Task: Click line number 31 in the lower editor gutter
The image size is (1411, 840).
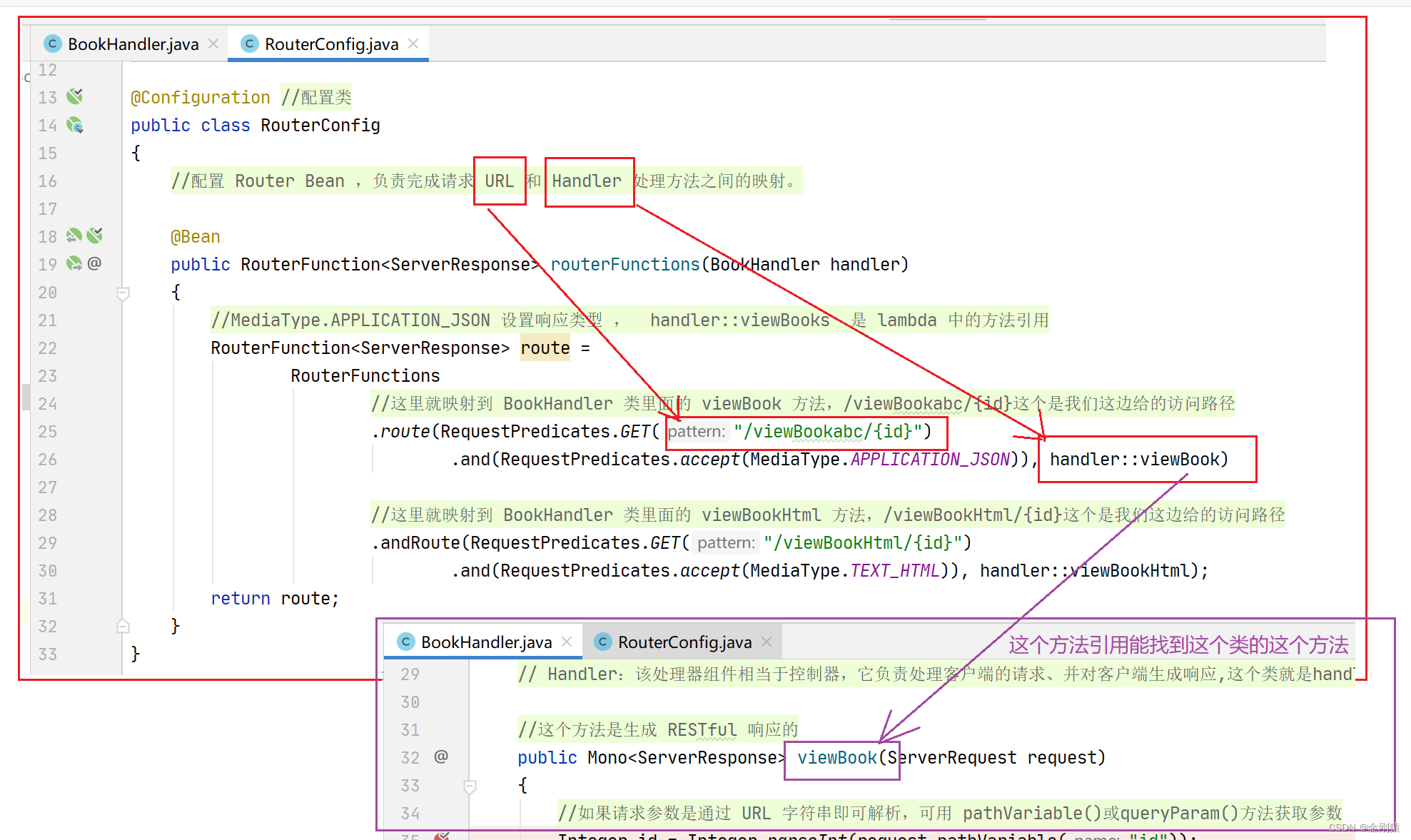Action: pos(410,730)
